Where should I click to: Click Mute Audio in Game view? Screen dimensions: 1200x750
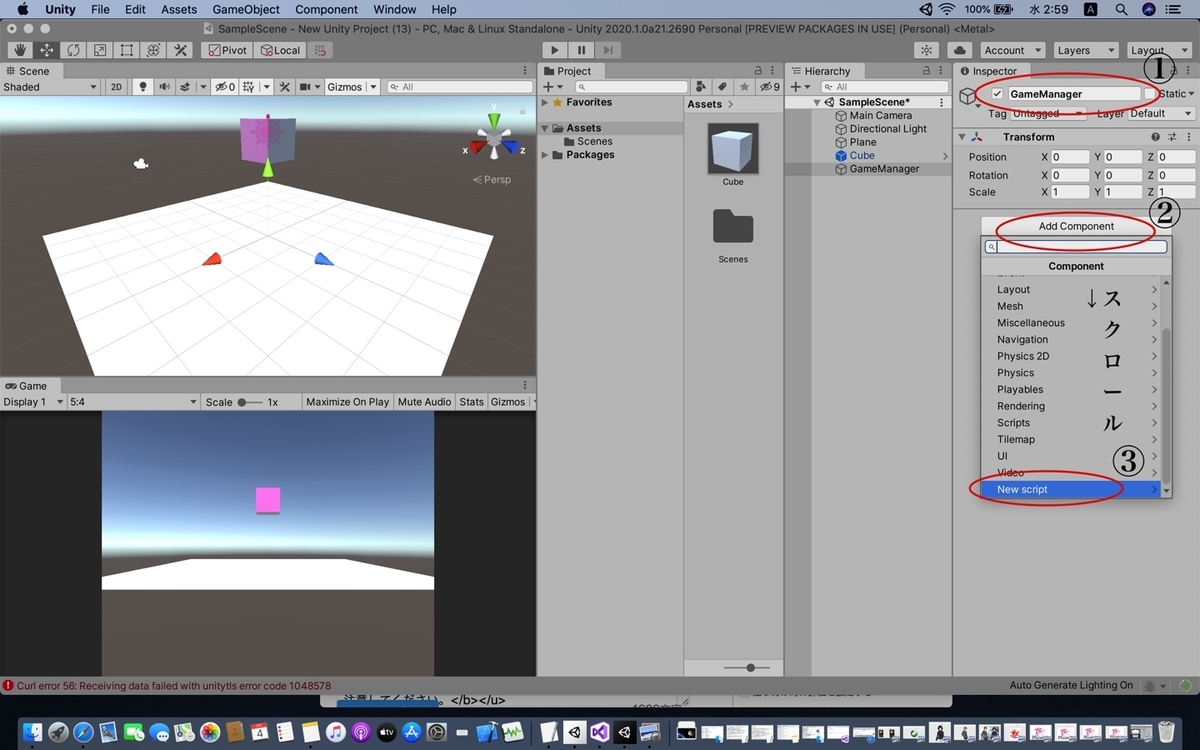pos(424,402)
